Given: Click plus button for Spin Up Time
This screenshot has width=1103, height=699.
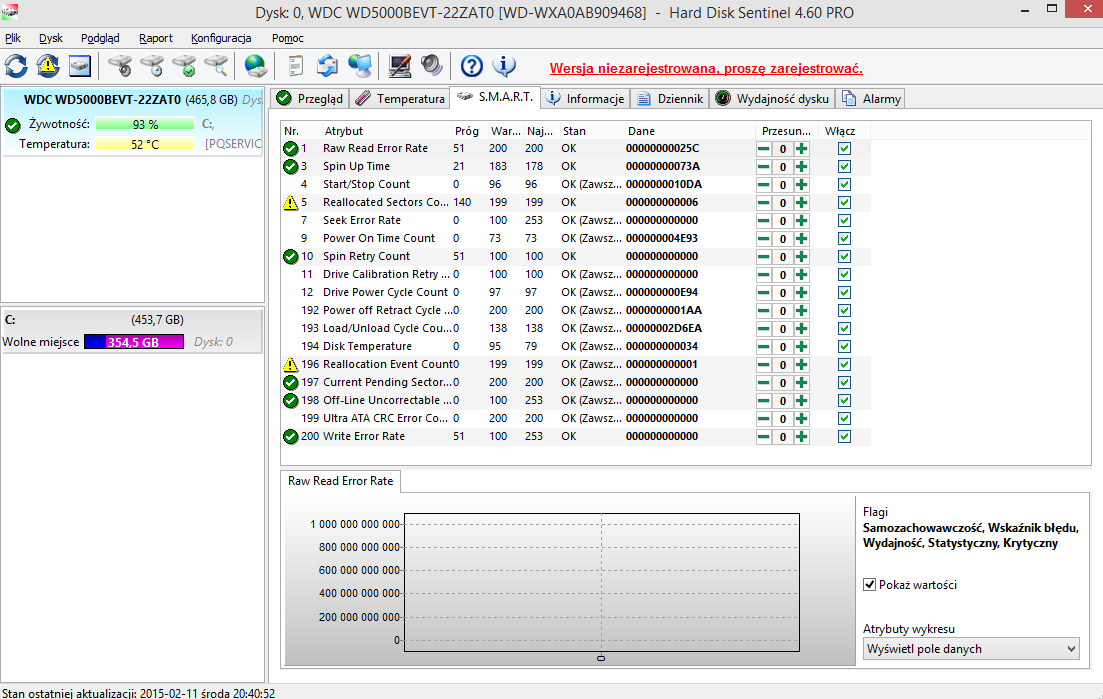Looking at the screenshot, I should coord(801,167).
